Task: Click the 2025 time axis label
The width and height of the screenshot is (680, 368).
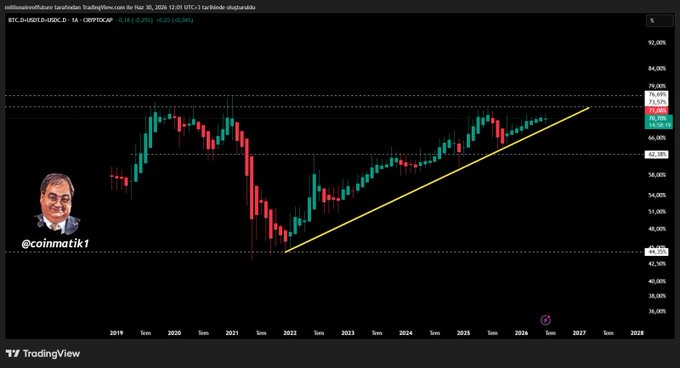Action: point(464,333)
